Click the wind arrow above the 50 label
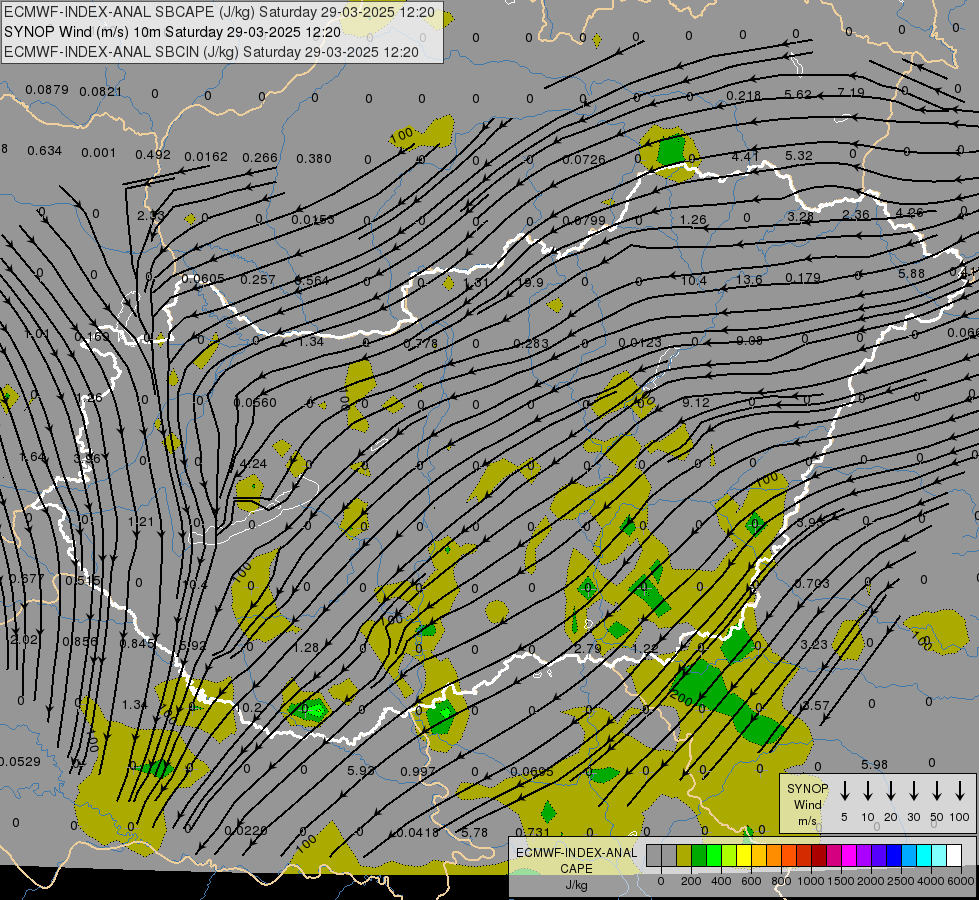 click(937, 790)
